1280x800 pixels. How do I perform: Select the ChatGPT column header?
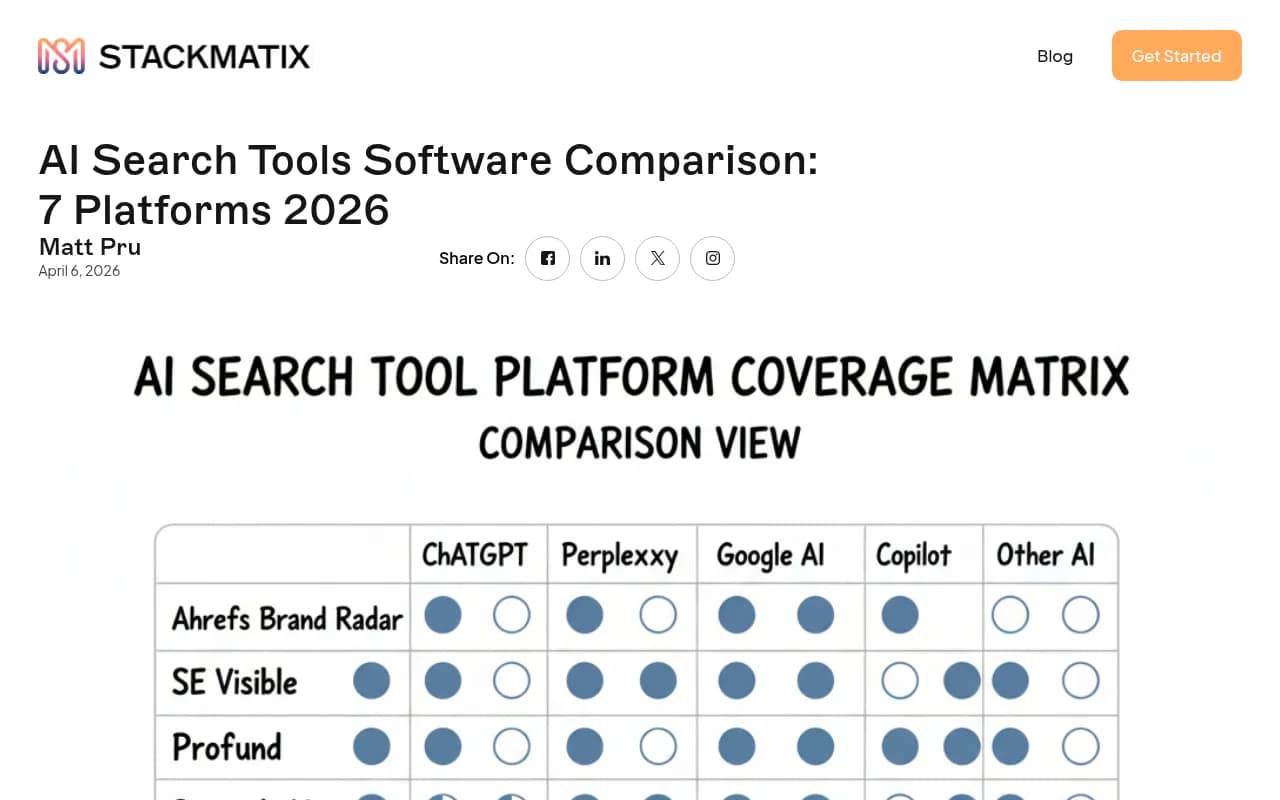478,554
